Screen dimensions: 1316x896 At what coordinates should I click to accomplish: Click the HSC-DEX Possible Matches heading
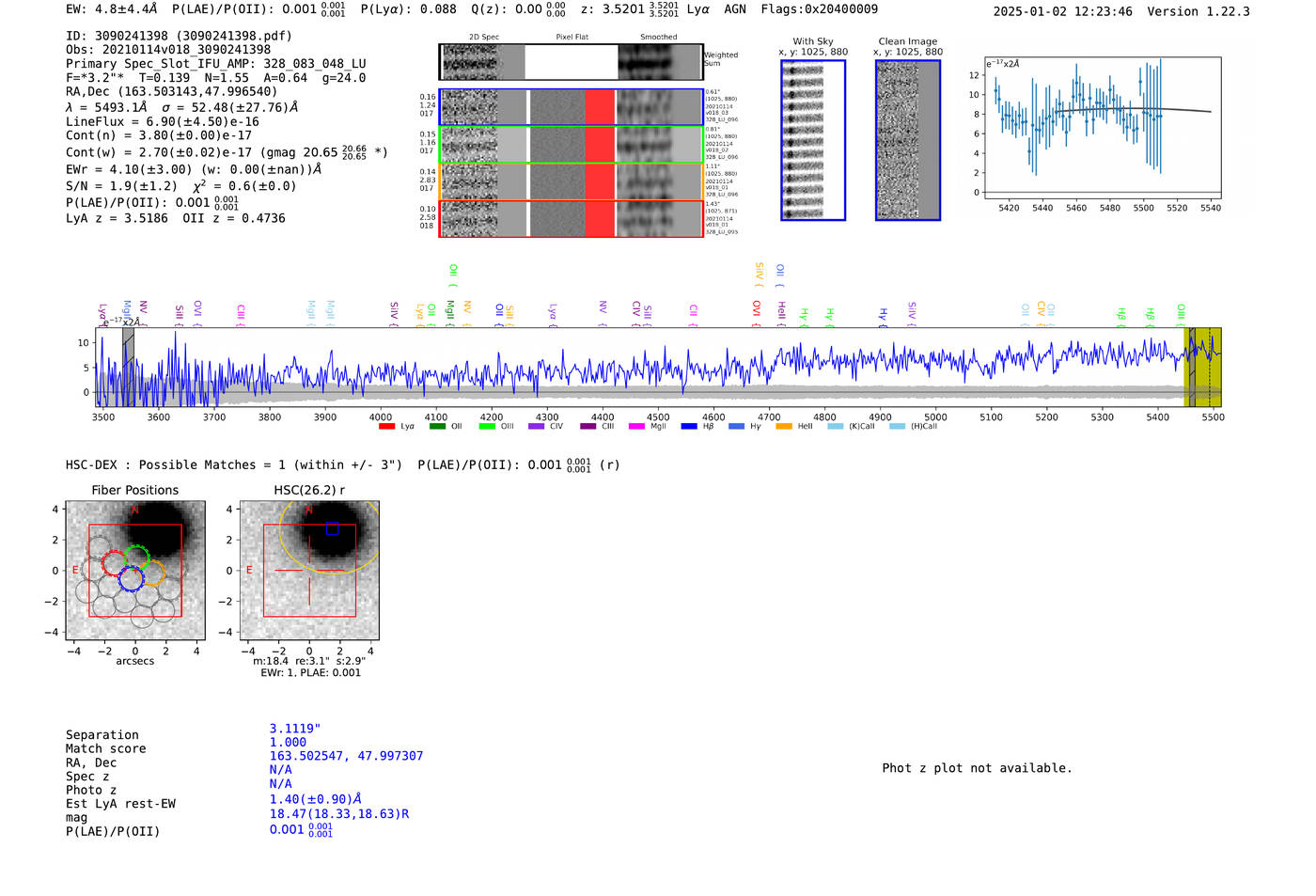click(234, 465)
